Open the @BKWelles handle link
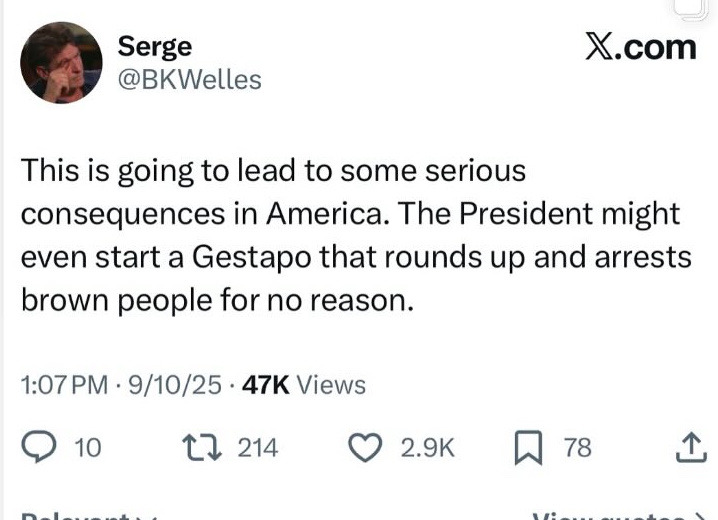 pos(189,79)
